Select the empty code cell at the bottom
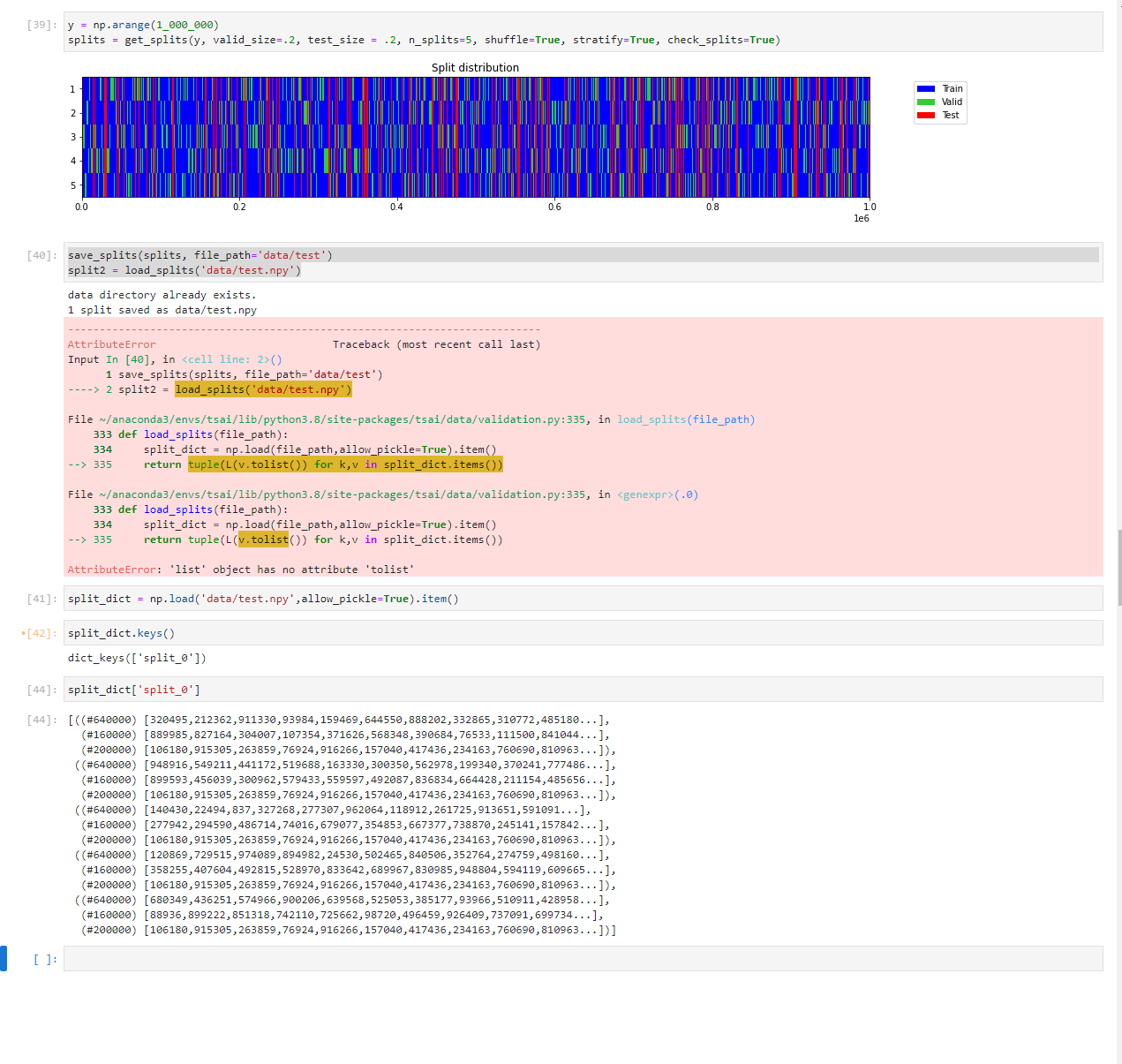The width and height of the screenshot is (1122, 1064). (353, 958)
